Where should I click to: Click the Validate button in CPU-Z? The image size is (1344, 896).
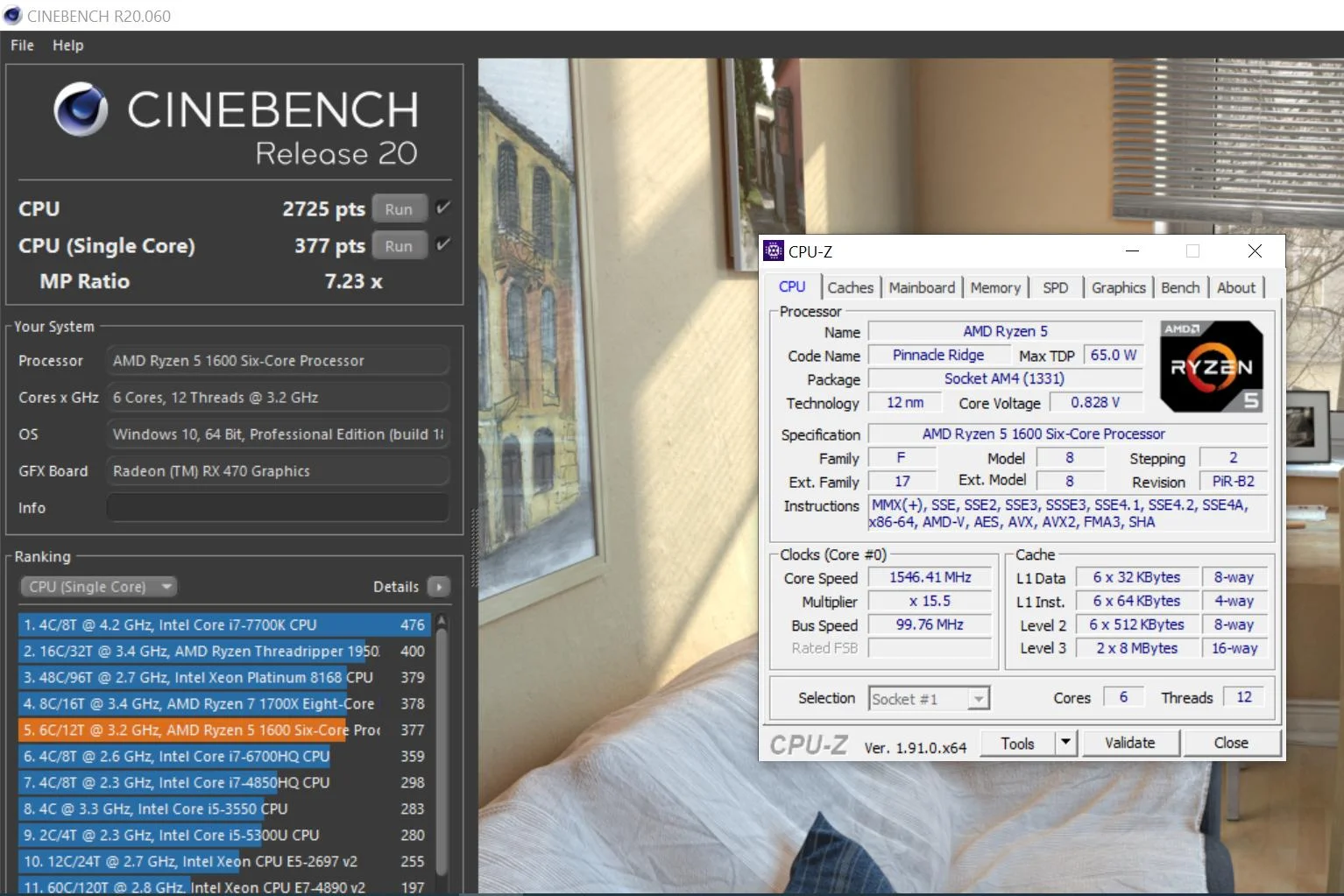(x=1130, y=743)
